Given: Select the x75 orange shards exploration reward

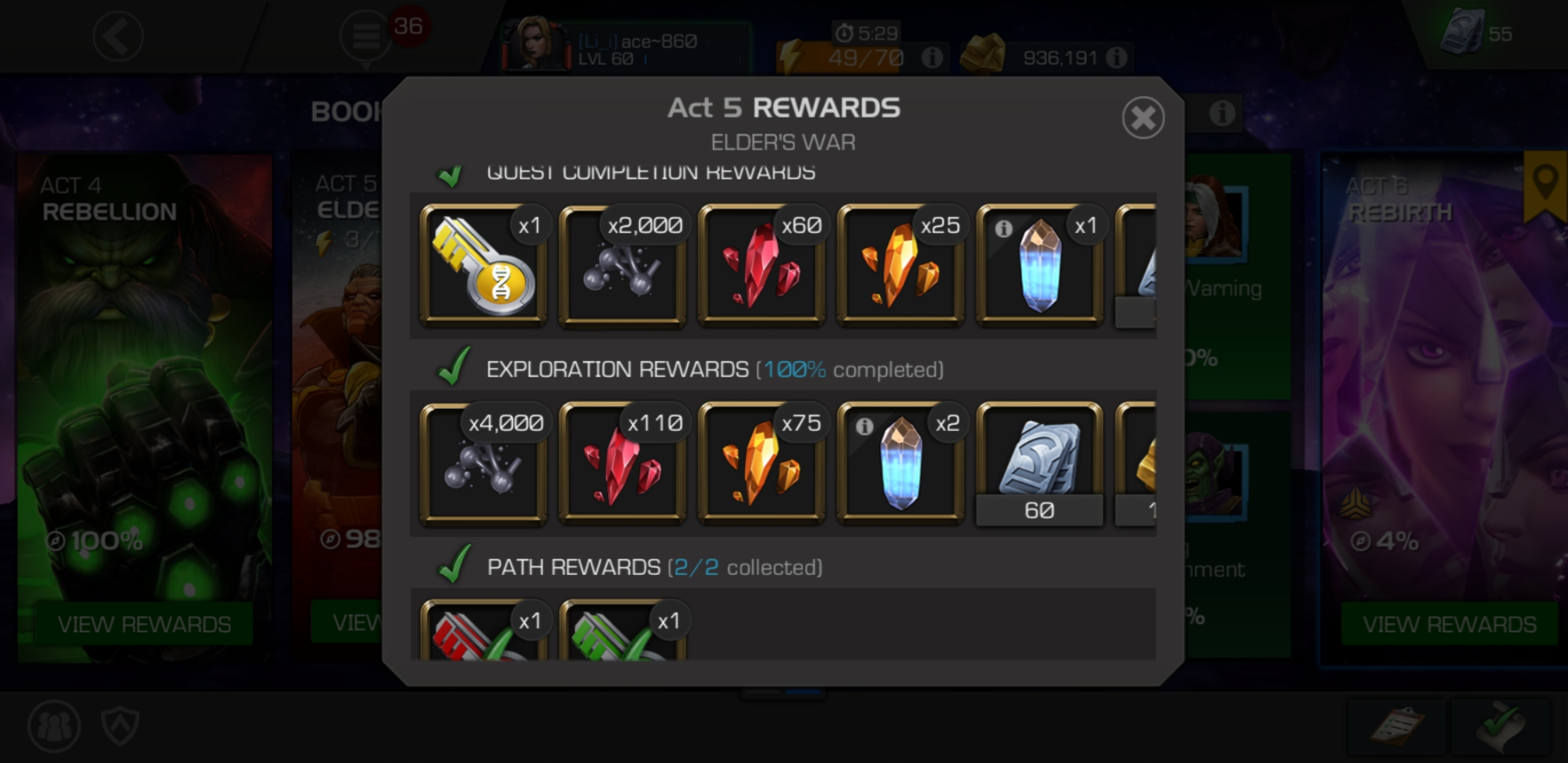Looking at the screenshot, I should [761, 463].
